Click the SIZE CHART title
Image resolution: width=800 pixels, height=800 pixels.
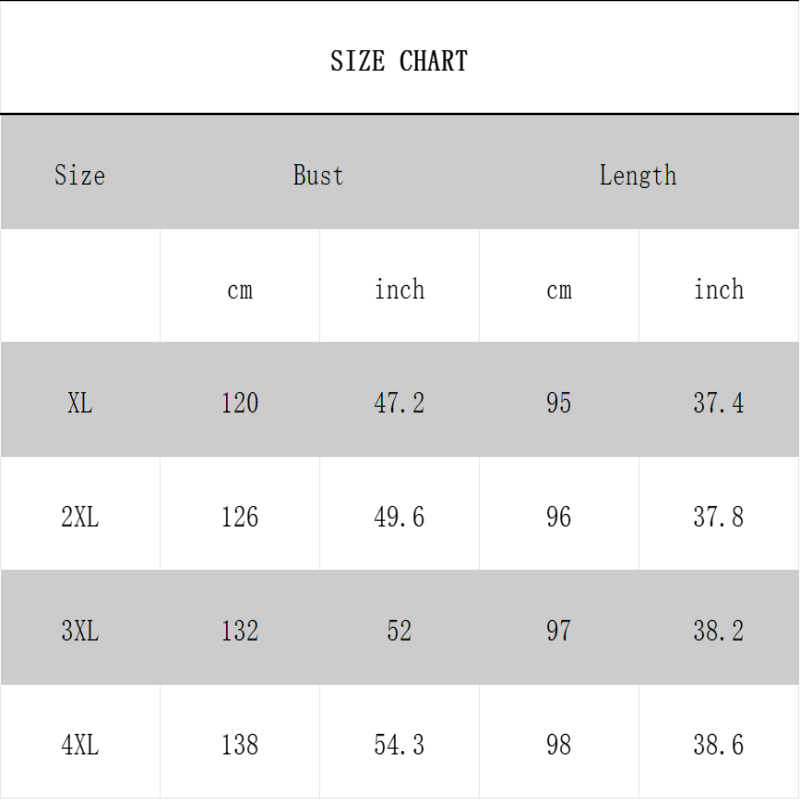tap(399, 61)
